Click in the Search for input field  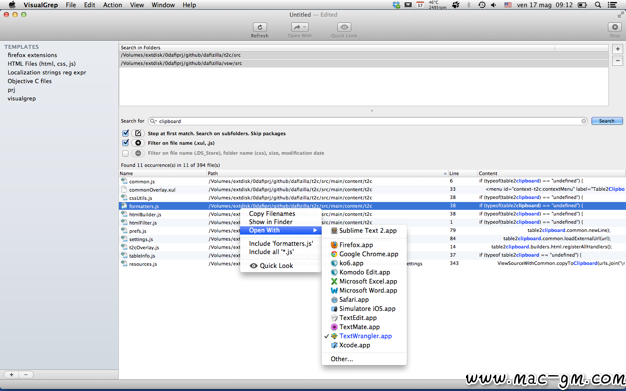pos(367,121)
